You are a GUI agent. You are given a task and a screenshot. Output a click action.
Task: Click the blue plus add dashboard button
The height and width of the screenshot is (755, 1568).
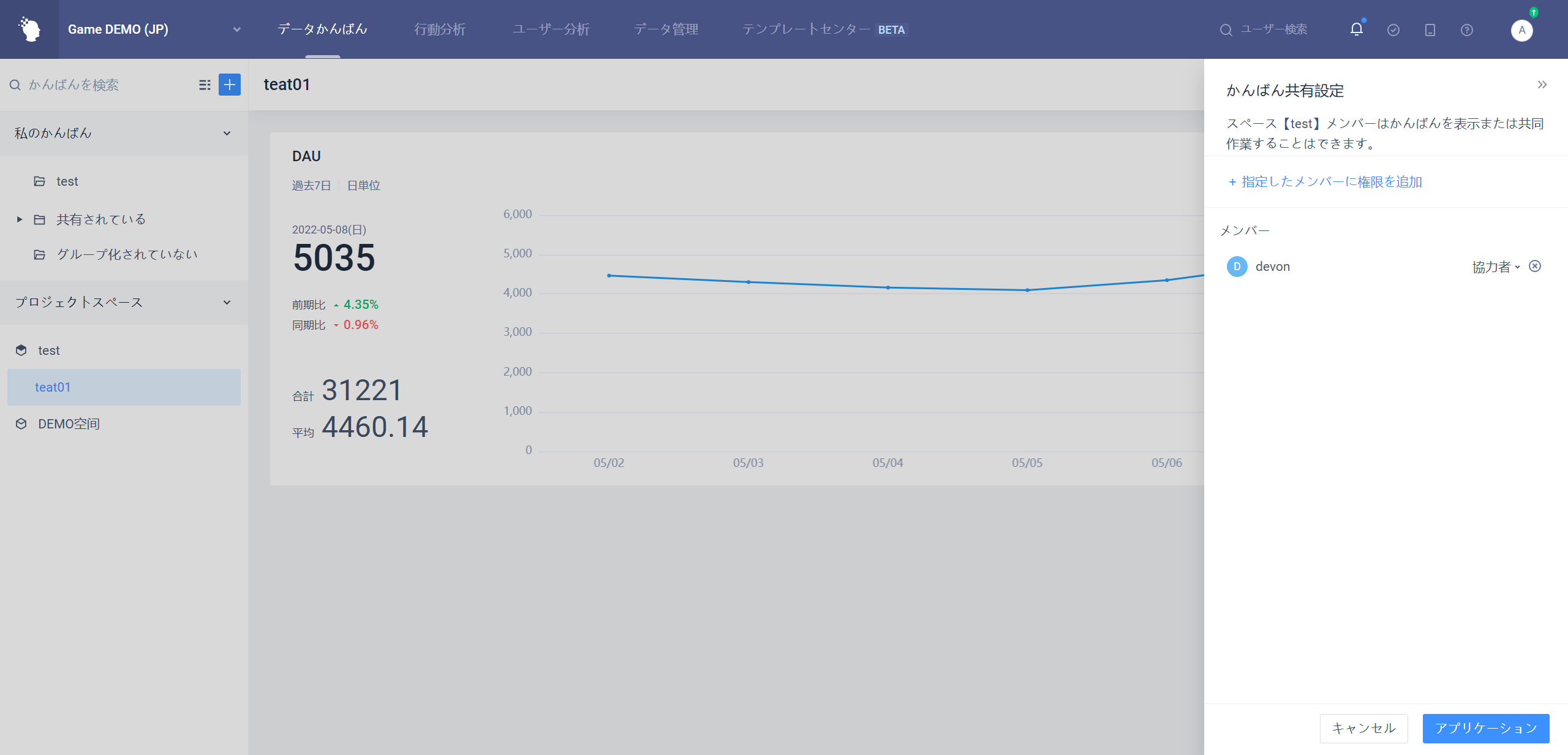point(230,85)
